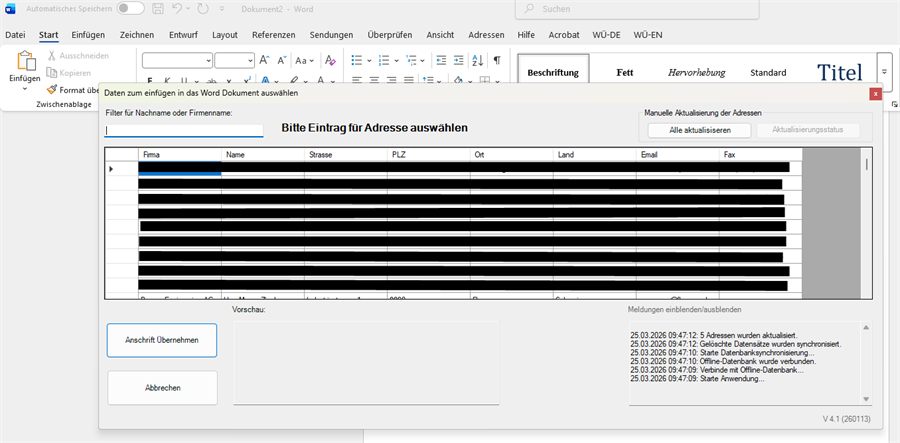Click the decrease indent icon
The width and height of the screenshot is (900, 443).
pos(441,60)
